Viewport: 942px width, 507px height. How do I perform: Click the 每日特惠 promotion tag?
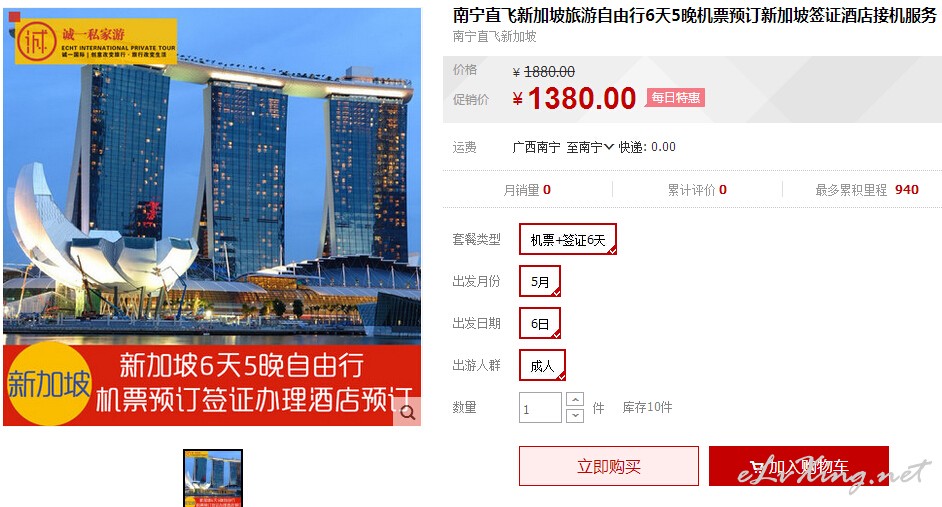[x=675, y=98]
